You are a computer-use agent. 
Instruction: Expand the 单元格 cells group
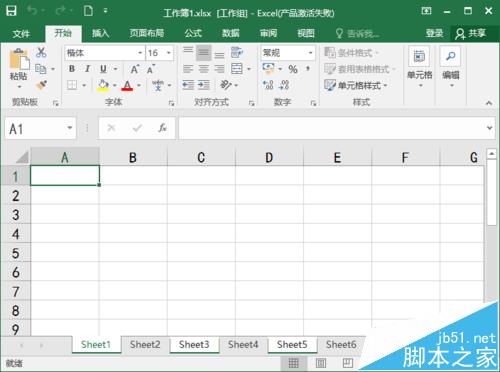coord(419,68)
